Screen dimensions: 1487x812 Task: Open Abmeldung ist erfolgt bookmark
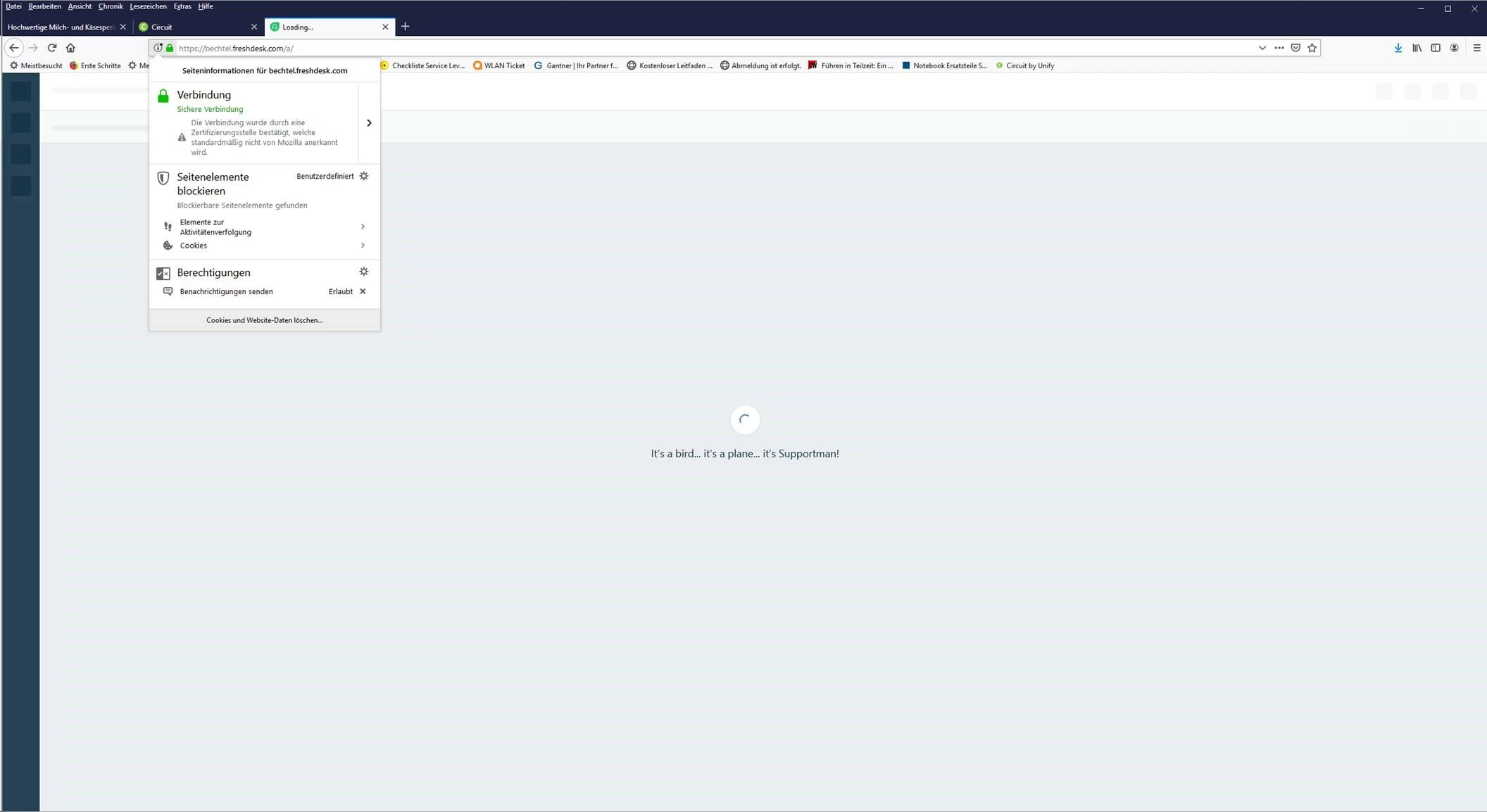760,65
